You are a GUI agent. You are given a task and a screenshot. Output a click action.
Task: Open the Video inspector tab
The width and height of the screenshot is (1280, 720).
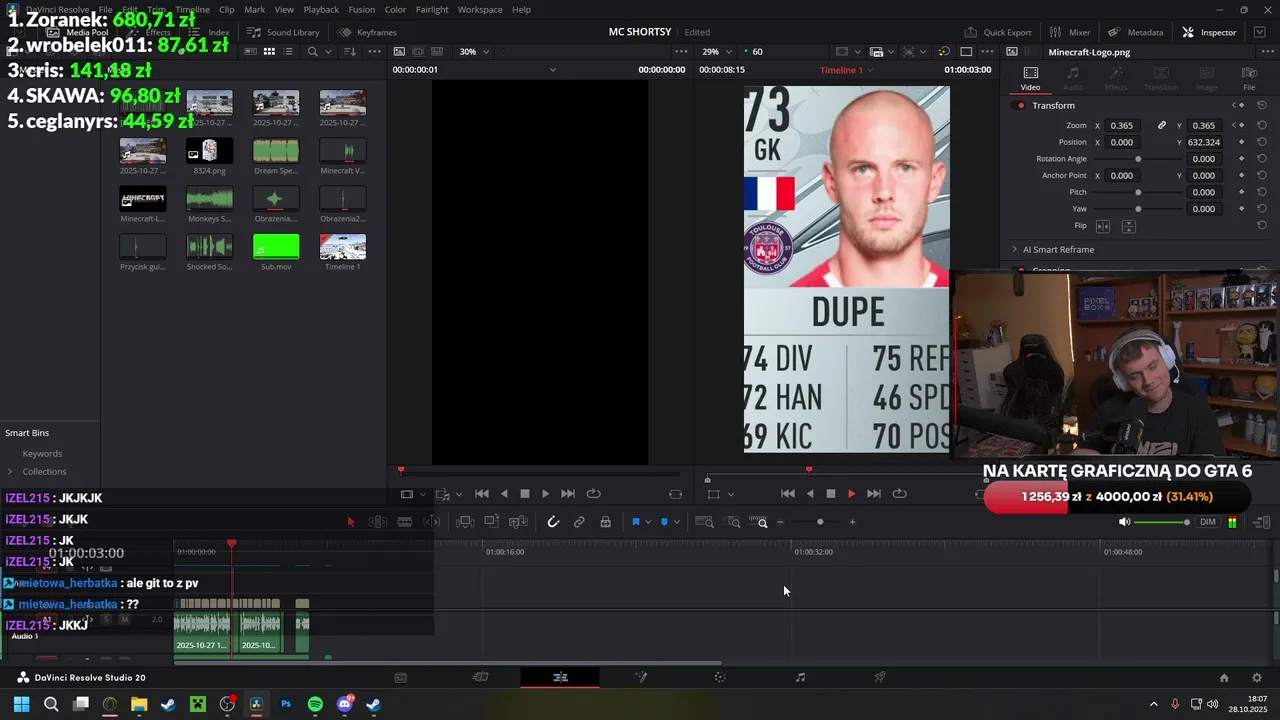click(1030, 78)
